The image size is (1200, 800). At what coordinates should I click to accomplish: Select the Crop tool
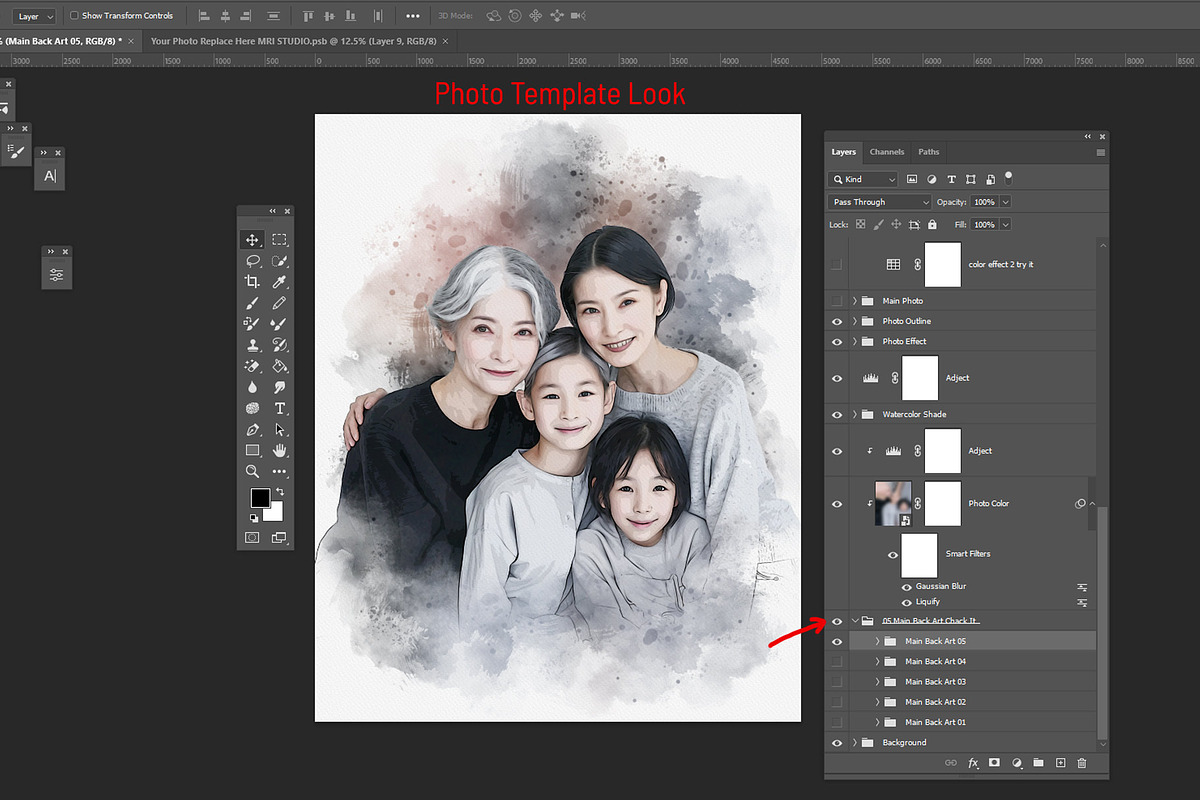click(252, 282)
